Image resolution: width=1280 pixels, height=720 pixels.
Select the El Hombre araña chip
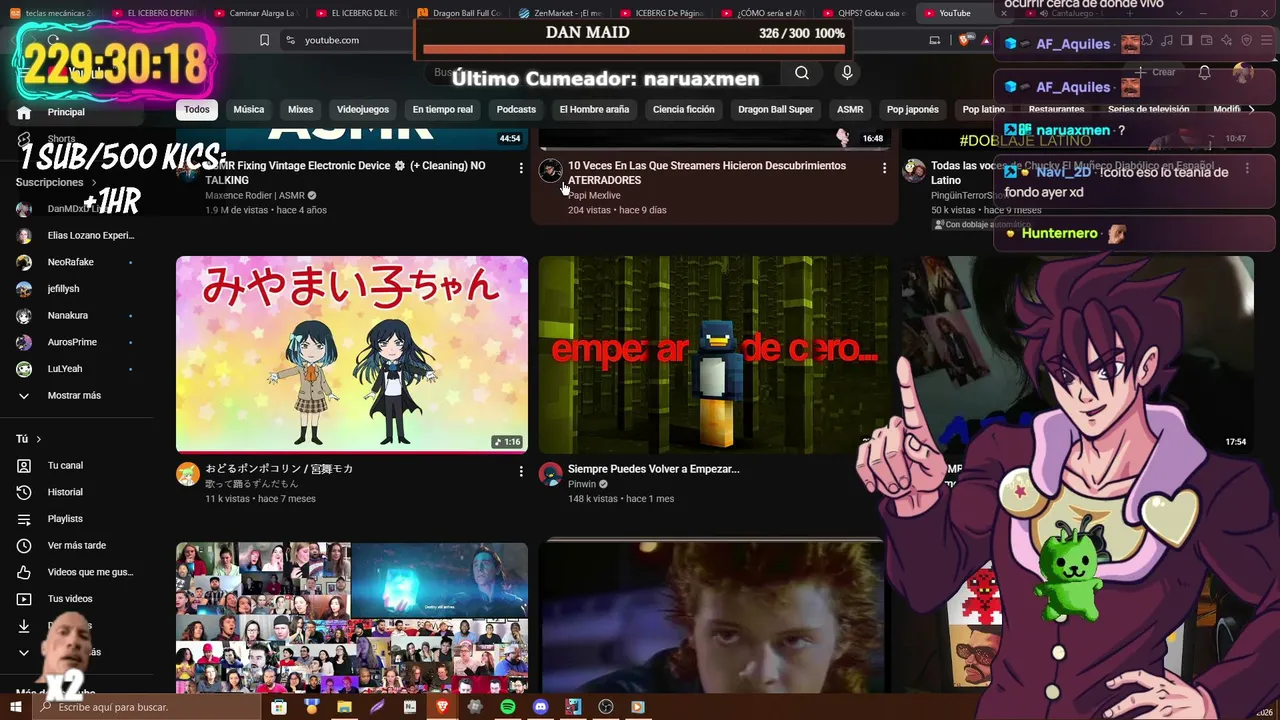(594, 109)
